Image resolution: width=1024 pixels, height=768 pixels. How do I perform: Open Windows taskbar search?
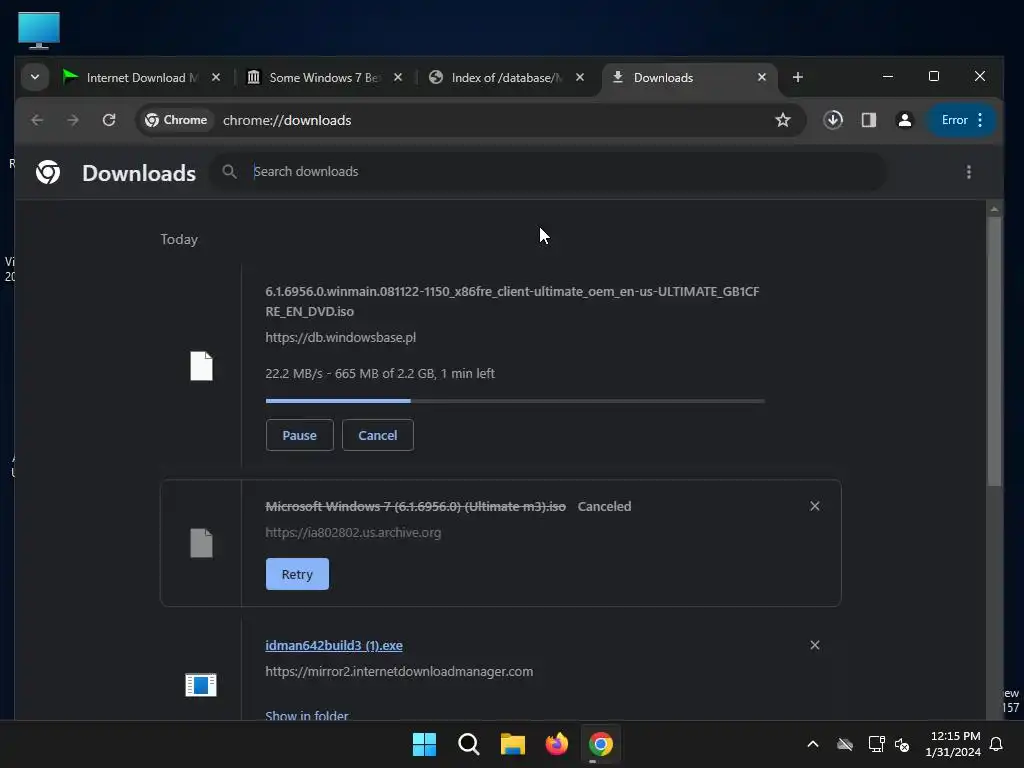(469, 744)
